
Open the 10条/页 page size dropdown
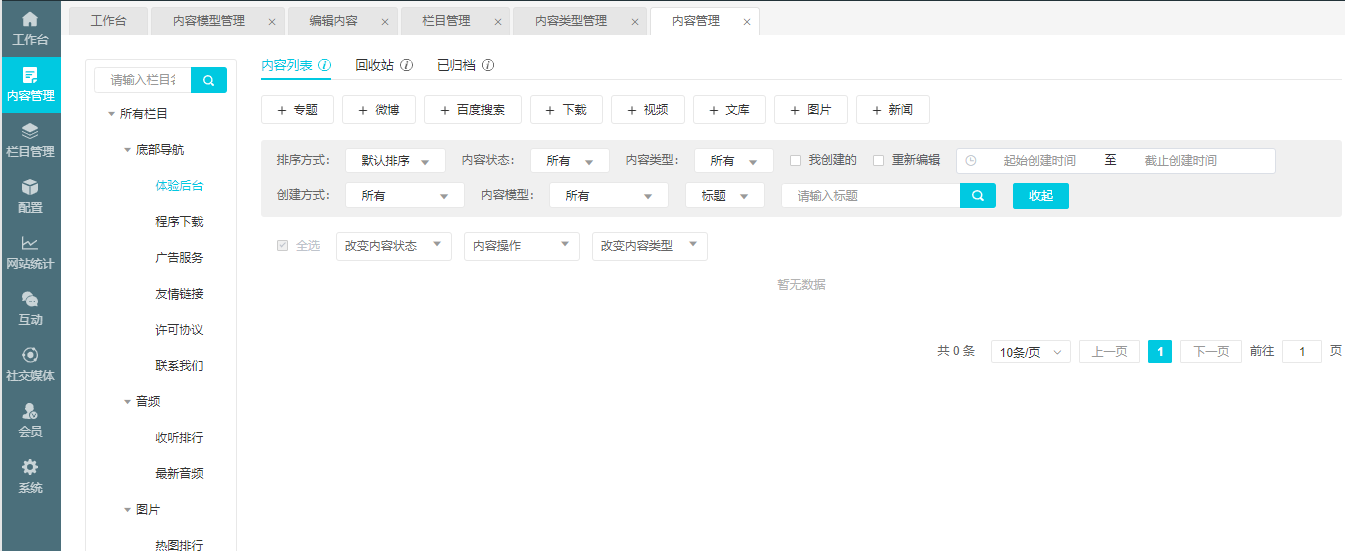tap(1031, 352)
